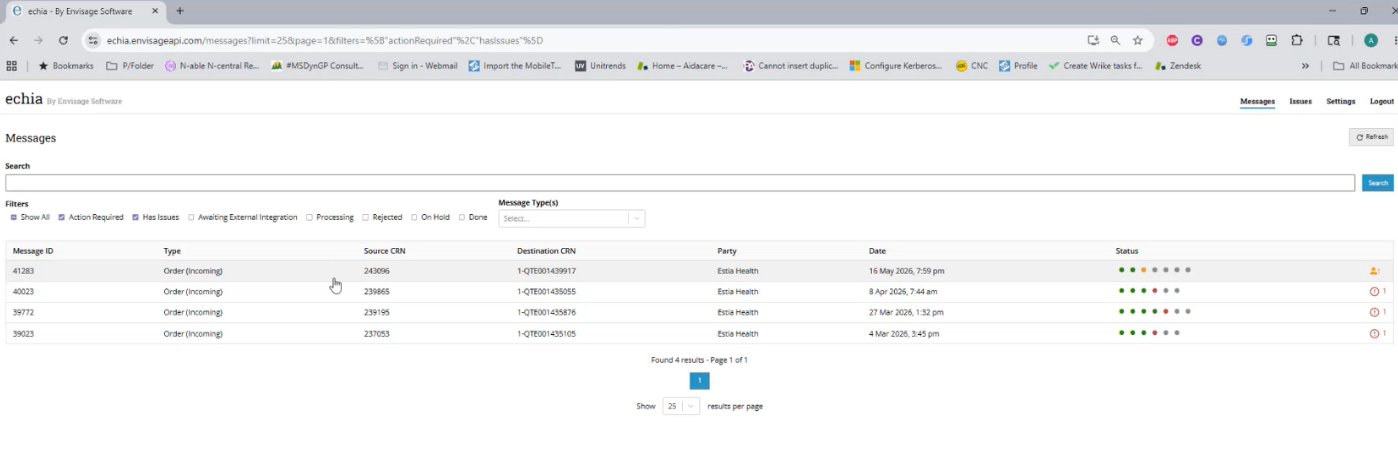
Task: Click the install app icon in address bar
Action: click(1093, 40)
